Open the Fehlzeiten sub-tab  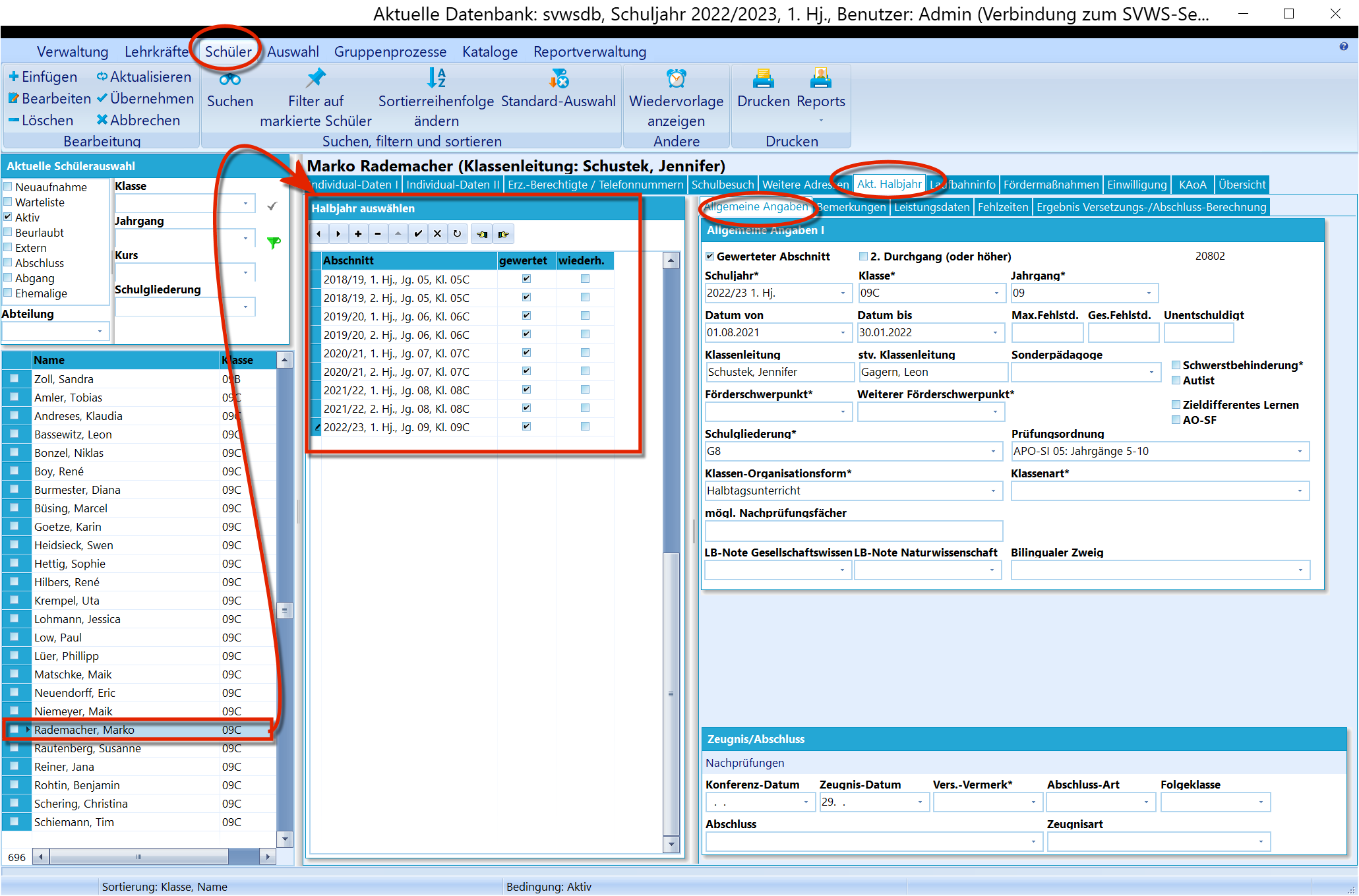pyautogui.click(x=1003, y=207)
